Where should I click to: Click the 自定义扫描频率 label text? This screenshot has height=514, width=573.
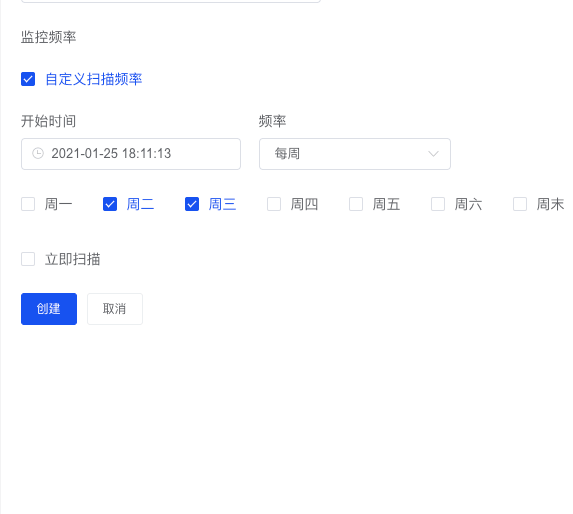click(x=94, y=79)
